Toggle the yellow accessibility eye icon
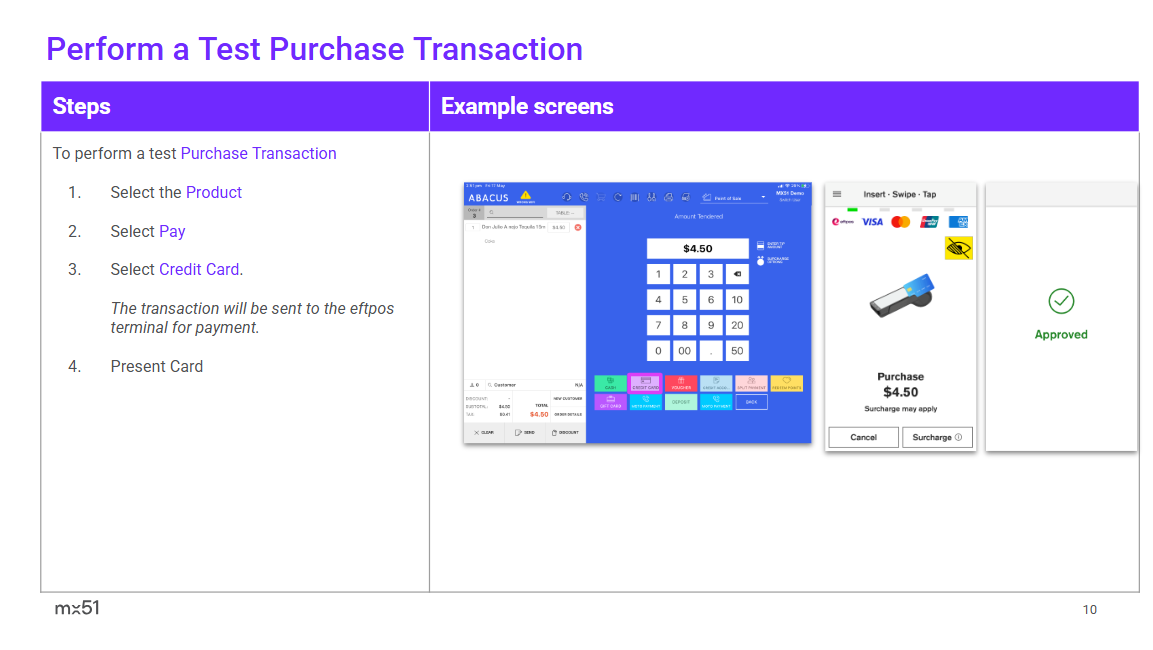Screen dimensions: 1153x650 click(x=958, y=248)
